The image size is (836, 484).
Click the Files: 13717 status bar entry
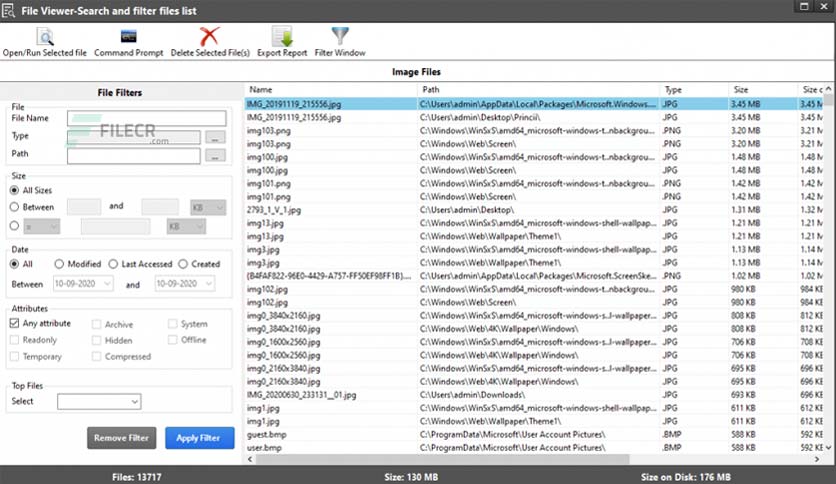[x=137, y=477]
